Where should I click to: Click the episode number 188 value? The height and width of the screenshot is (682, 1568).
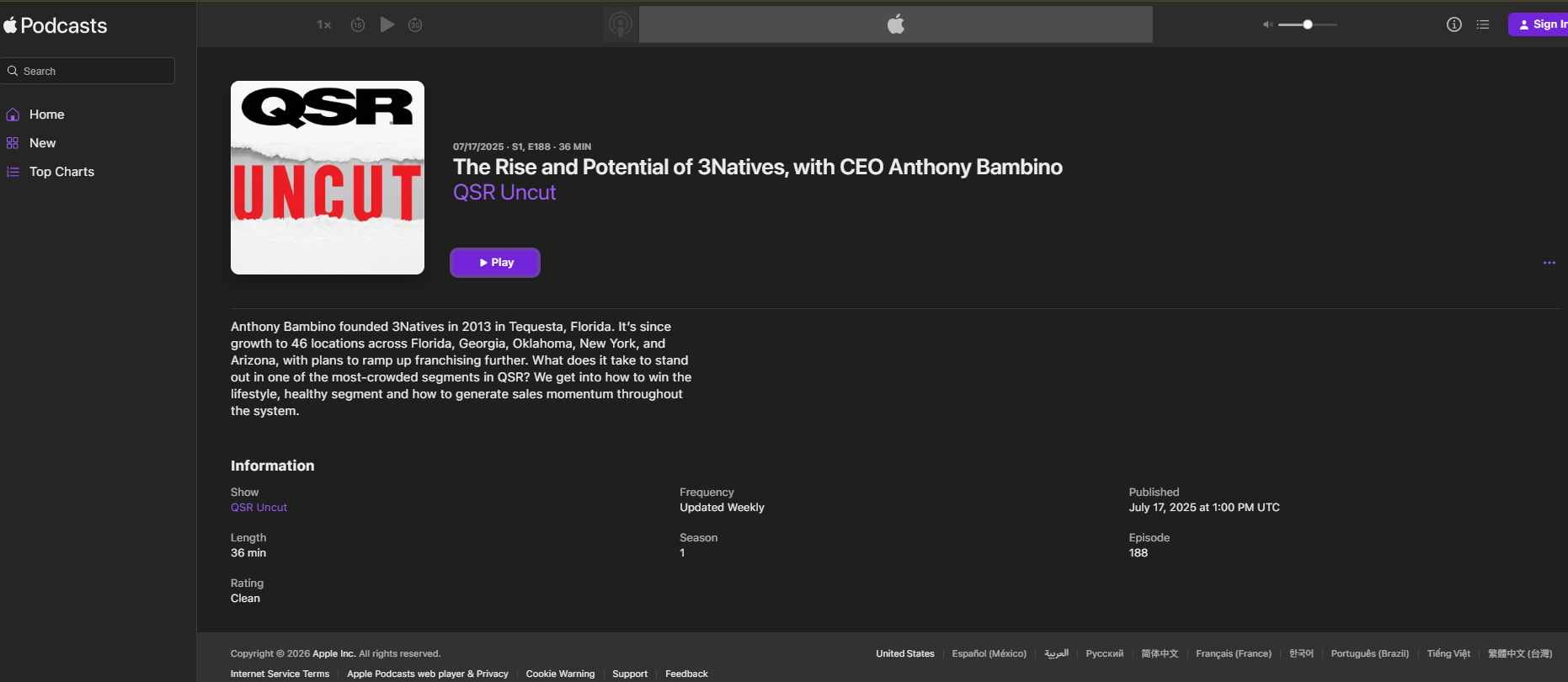(x=1139, y=552)
